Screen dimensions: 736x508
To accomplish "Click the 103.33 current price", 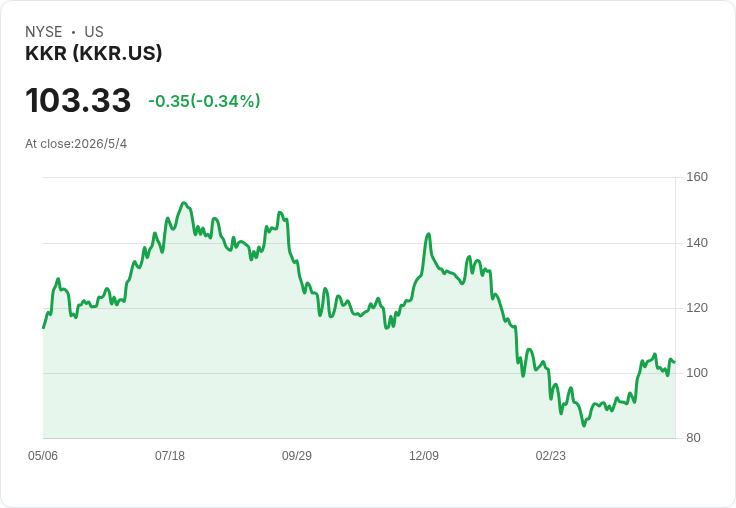I will (78, 100).
